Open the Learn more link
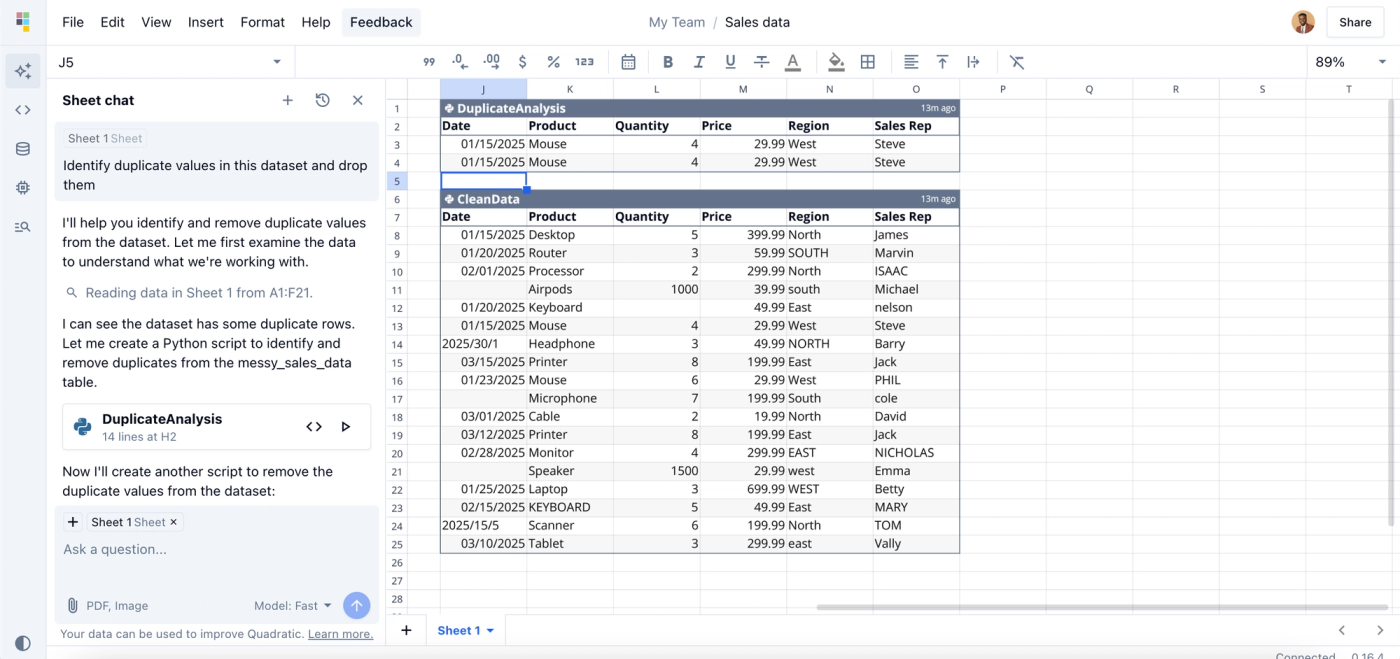 coord(340,634)
